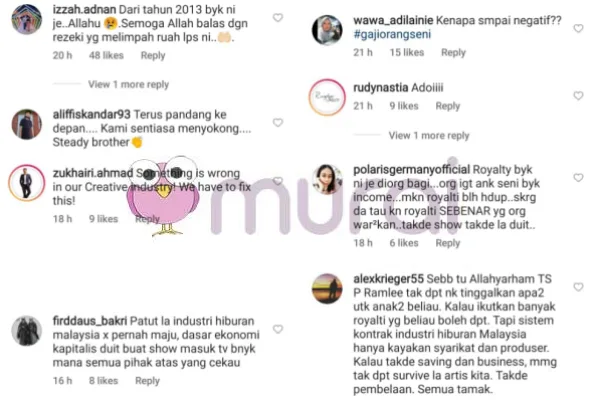Screen dimensions: 600x400
Task: Reply to firddaus_bakri's comment
Action: click(x=147, y=381)
